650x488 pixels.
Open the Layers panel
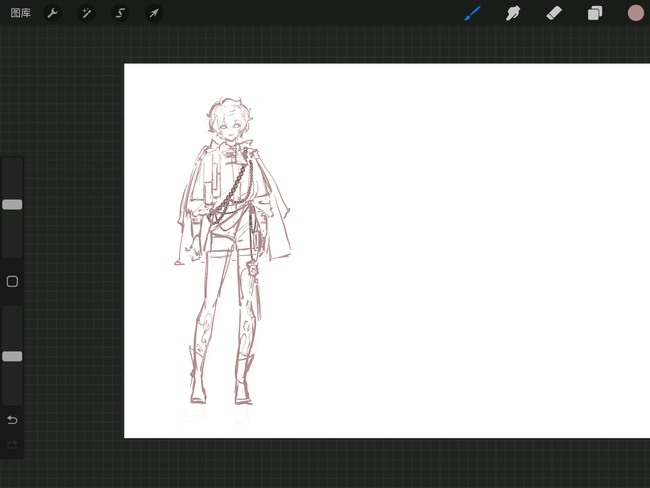[595, 13]
